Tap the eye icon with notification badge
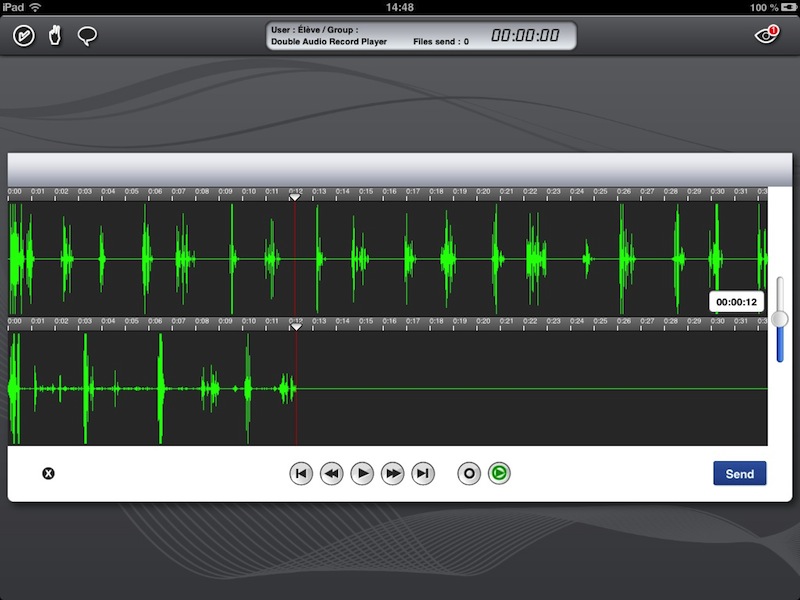This screenshot has width=800, height=600. [x=767, y=35]
